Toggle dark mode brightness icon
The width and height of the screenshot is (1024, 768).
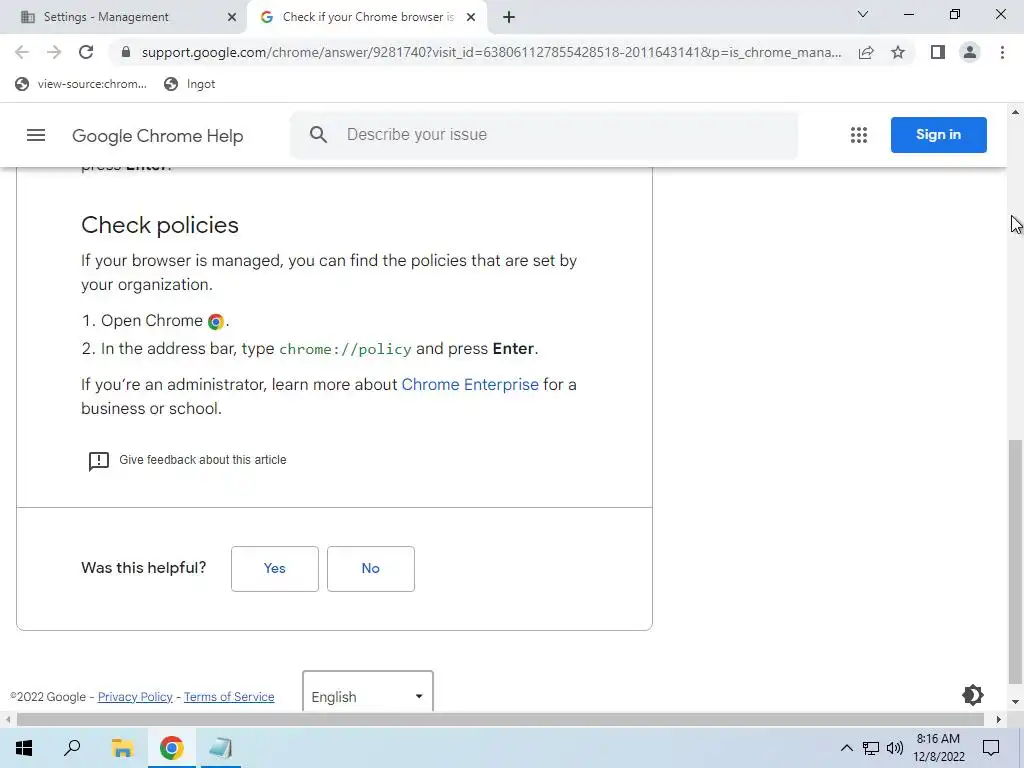pyautogui.click(x=972, y=695)
